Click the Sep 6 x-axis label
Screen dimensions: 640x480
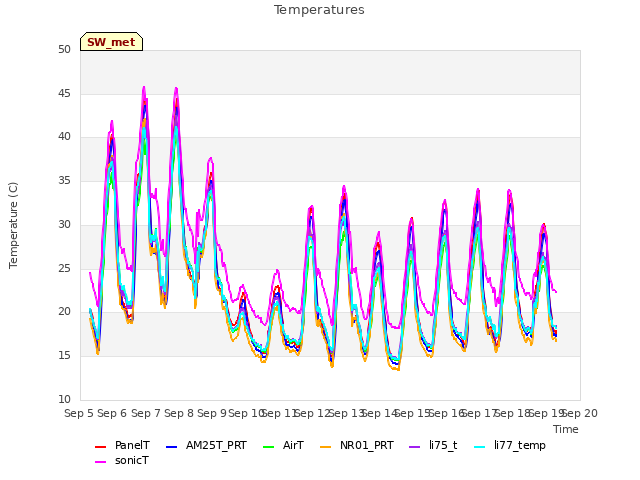click(112, 413)
